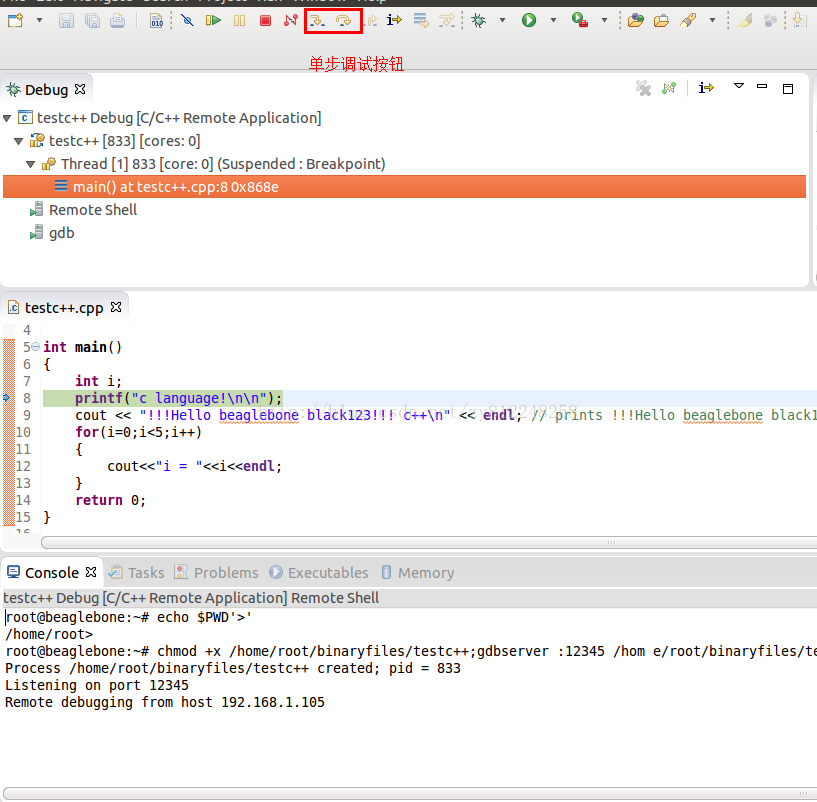
Task: Click the Debug bug launch icon
Action: [478, 20]
